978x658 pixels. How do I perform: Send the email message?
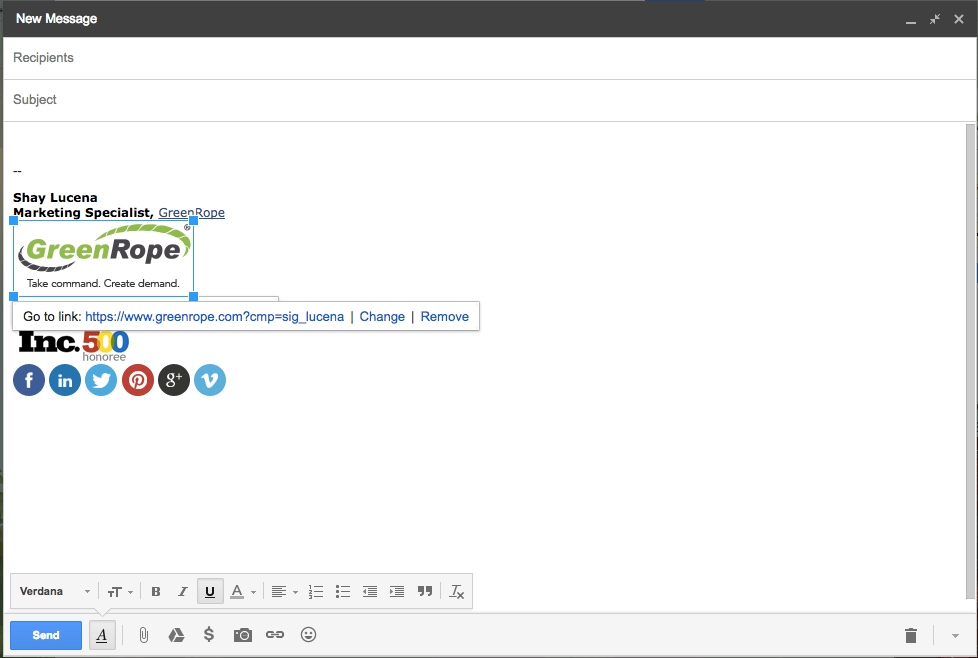click(x=46, y=635)
